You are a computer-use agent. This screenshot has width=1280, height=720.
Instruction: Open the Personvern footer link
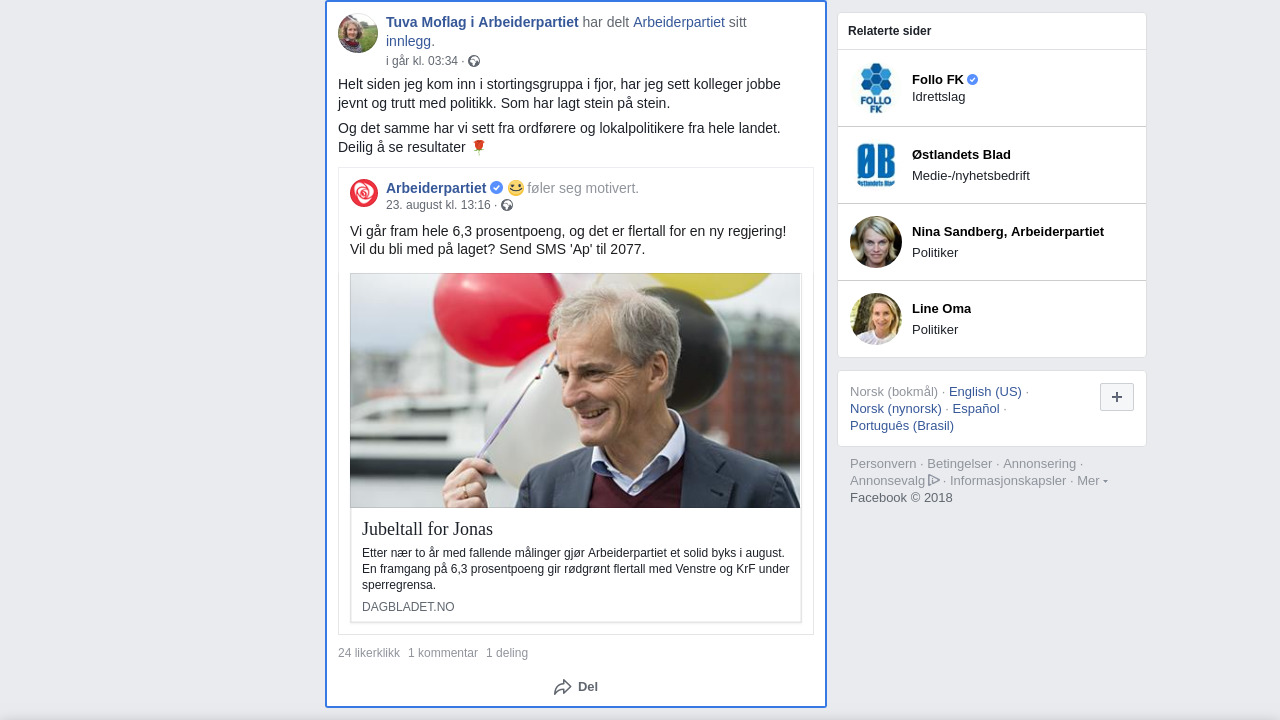pyautogui.click(x=883, y=464)
